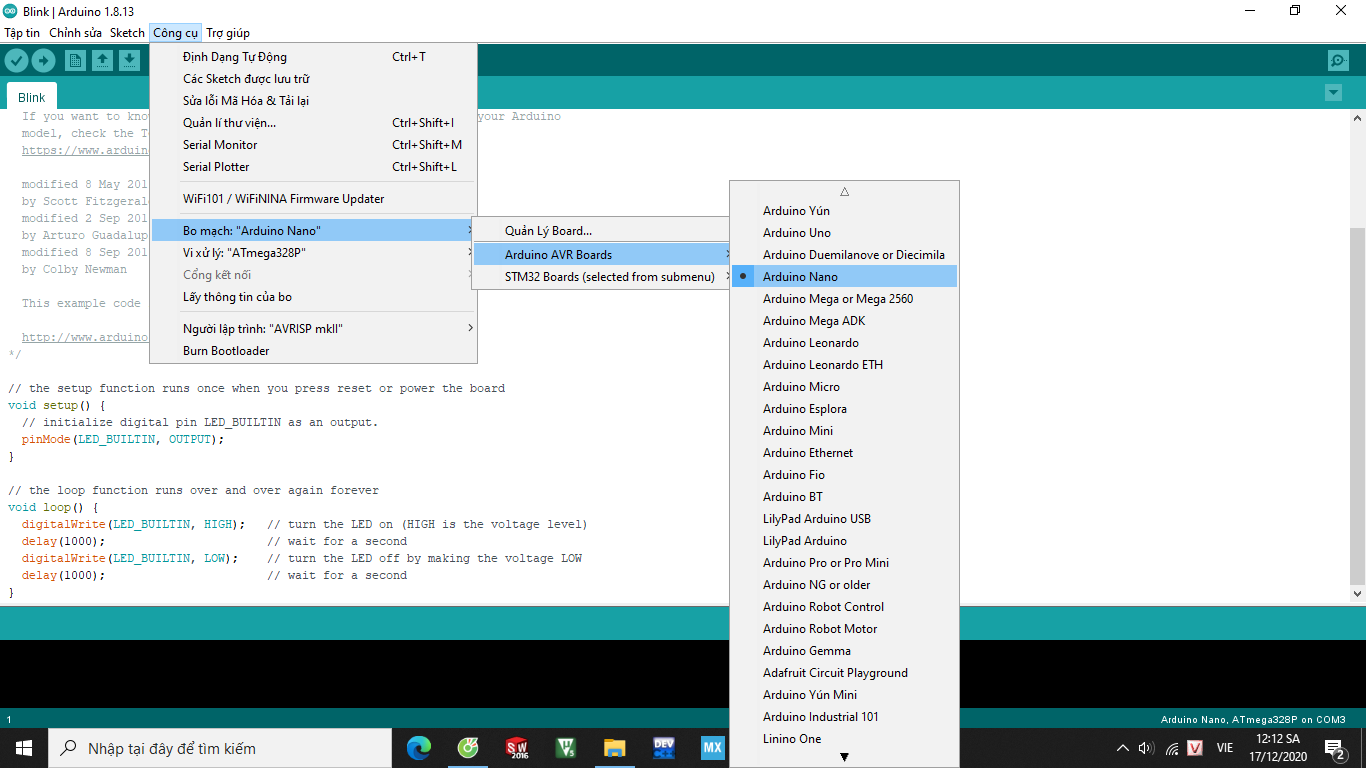
Task: Launch Dev-C++ from the taskbar
Action: (664, 748)
